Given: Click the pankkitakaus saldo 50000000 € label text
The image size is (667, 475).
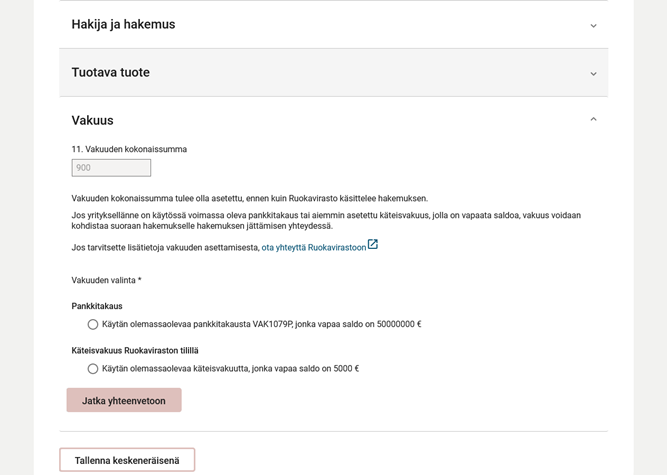Looking at the screenshot, I should click(x=261, y=325).
